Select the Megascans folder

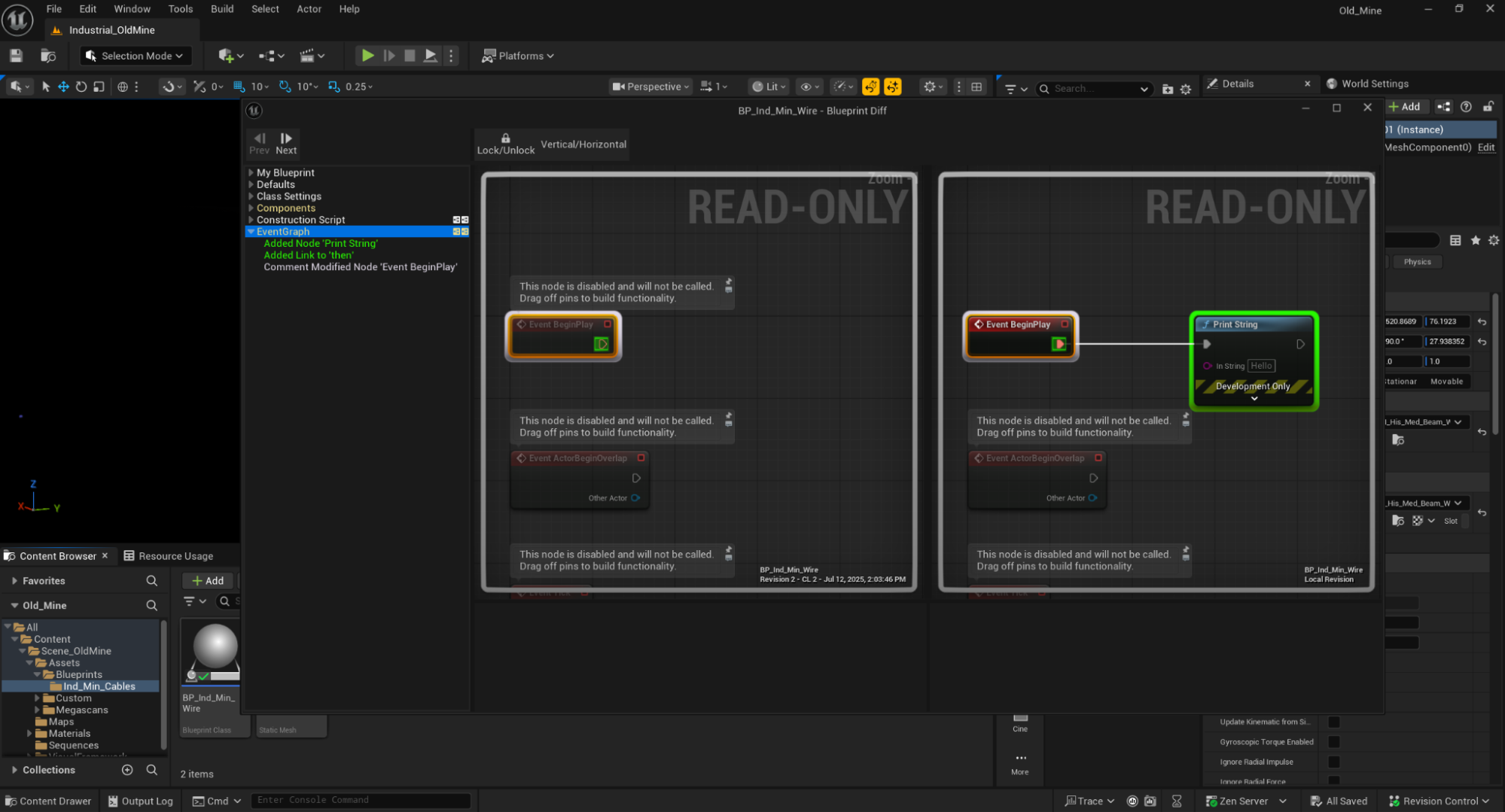(81, 710)
